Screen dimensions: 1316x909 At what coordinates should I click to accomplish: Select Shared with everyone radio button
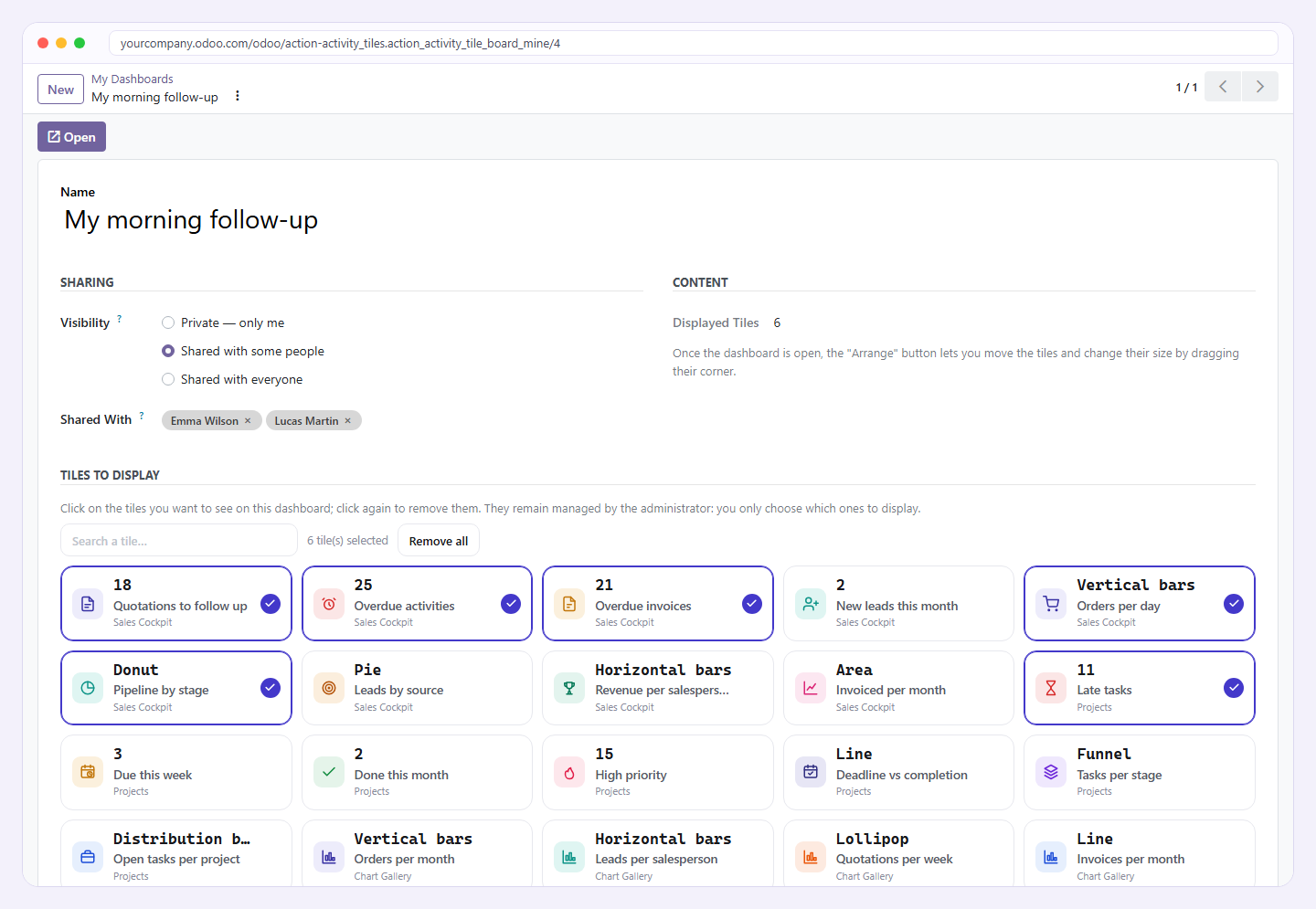tap(168, 379)
